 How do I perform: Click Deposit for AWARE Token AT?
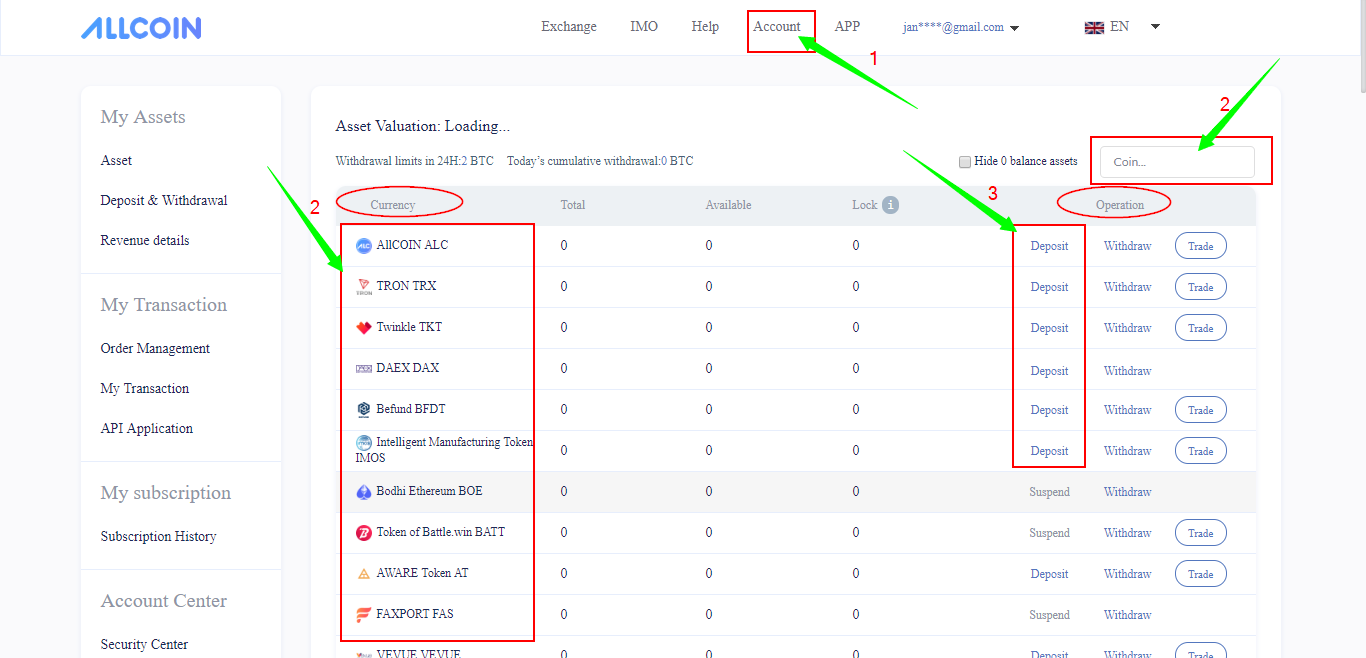pos(1050,574)
